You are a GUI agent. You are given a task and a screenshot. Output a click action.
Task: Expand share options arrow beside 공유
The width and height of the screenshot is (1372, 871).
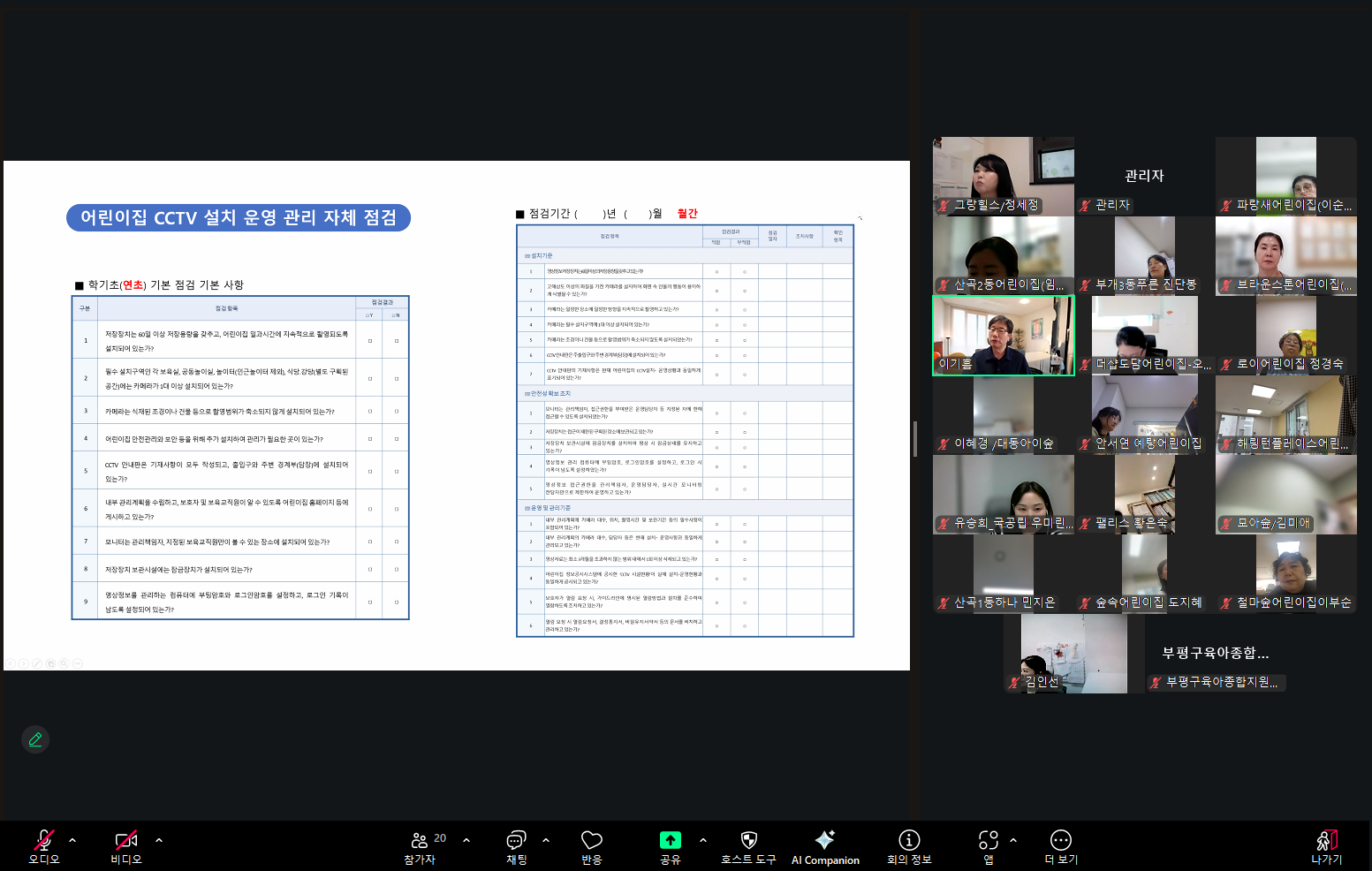click(703, 840)
